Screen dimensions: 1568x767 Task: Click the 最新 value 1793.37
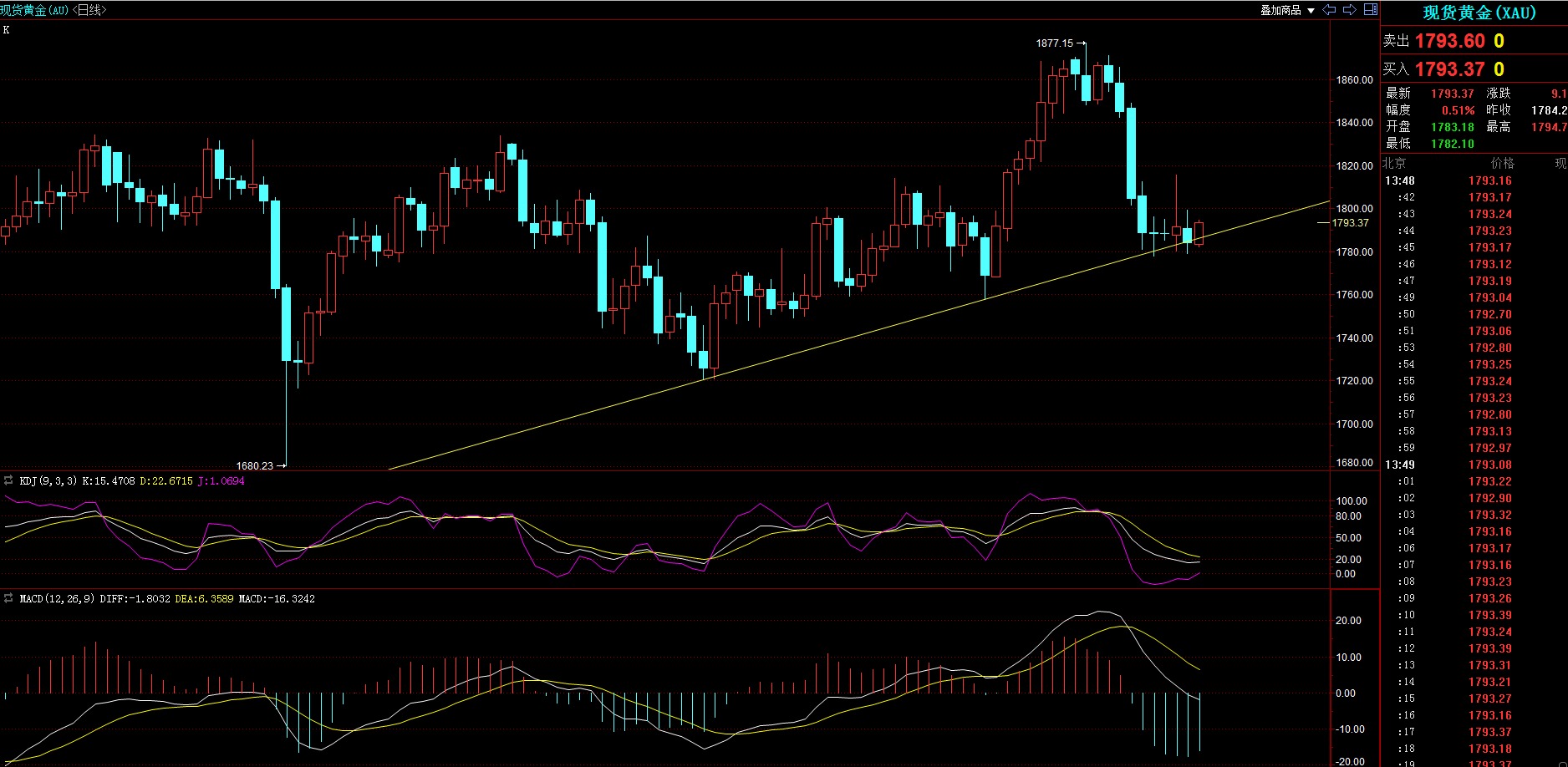click(1453, 94)
